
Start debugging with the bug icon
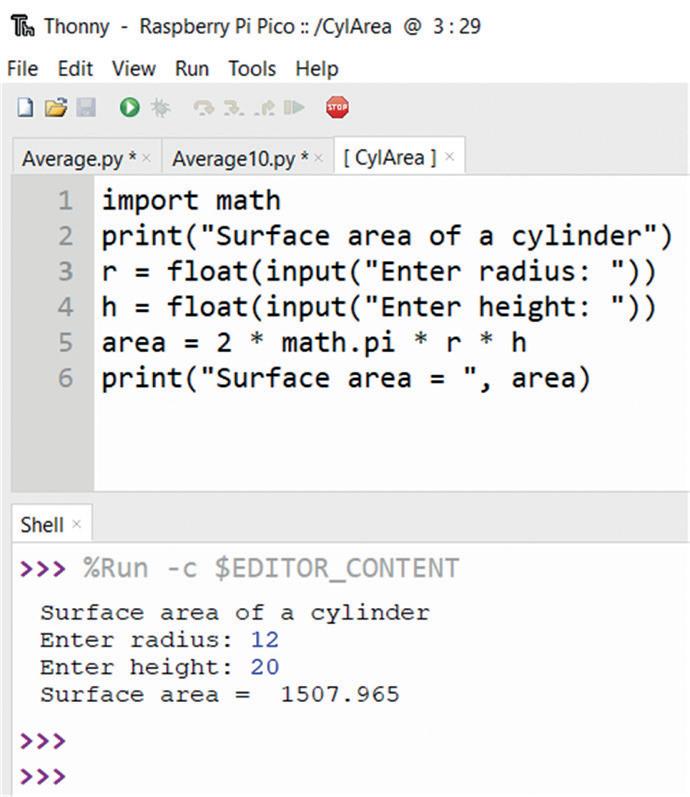(160, 108)
